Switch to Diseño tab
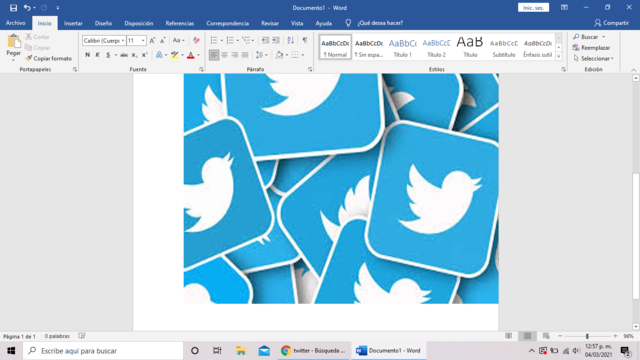This screenshot has height=360, width=640. (x=103, y=23)
